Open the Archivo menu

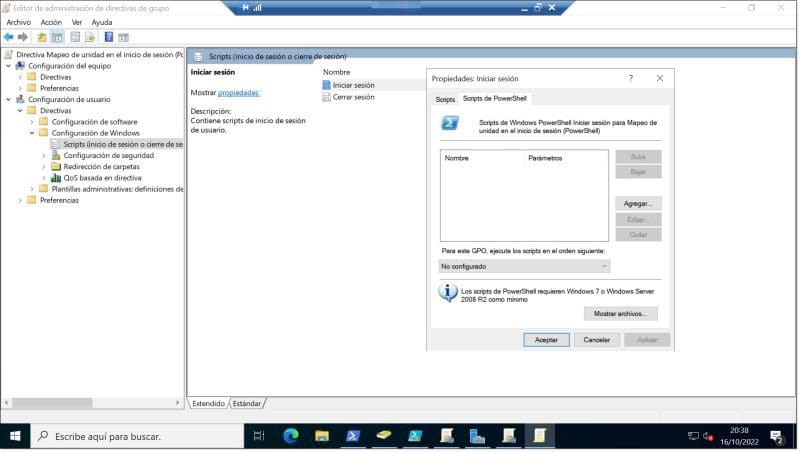[x=18, y=22]
